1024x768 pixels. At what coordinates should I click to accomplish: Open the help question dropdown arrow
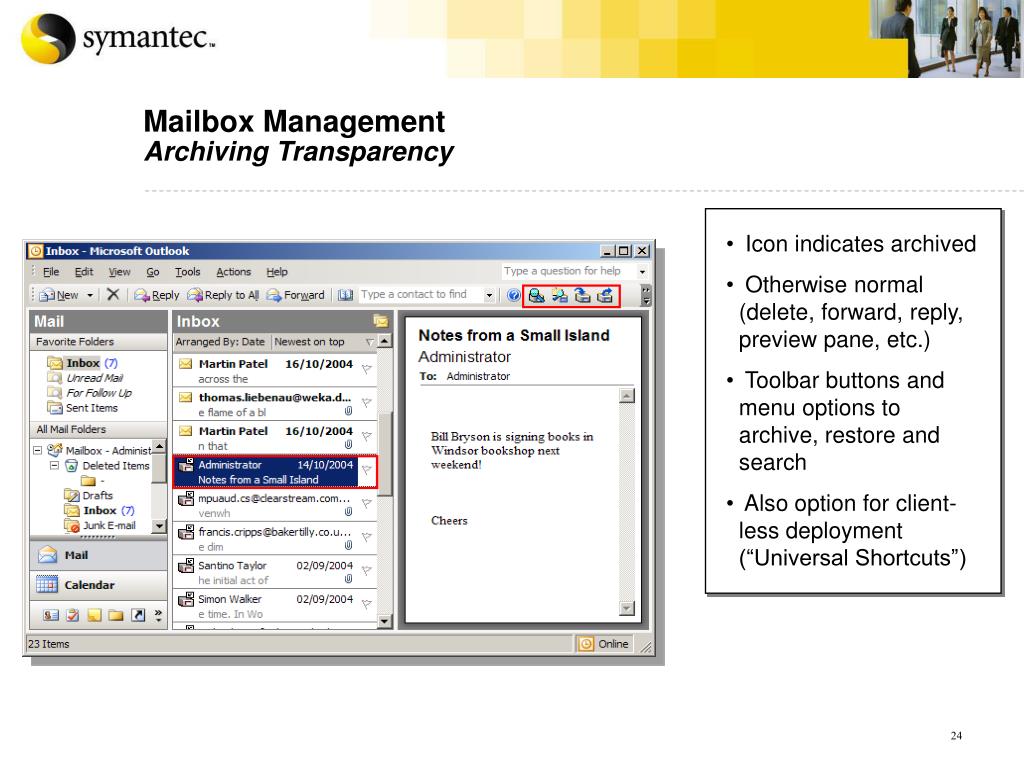point(643,271)
